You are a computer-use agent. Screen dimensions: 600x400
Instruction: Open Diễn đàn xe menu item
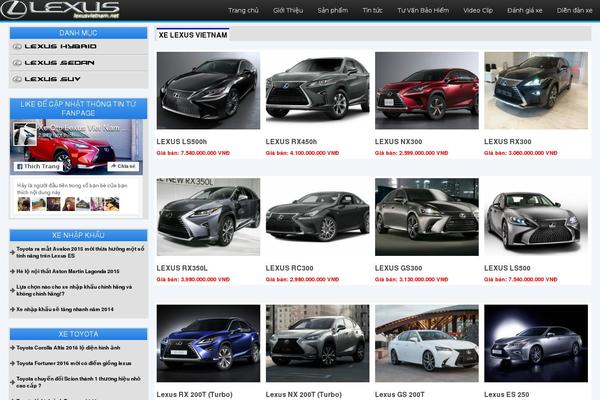tap(574, 10)
